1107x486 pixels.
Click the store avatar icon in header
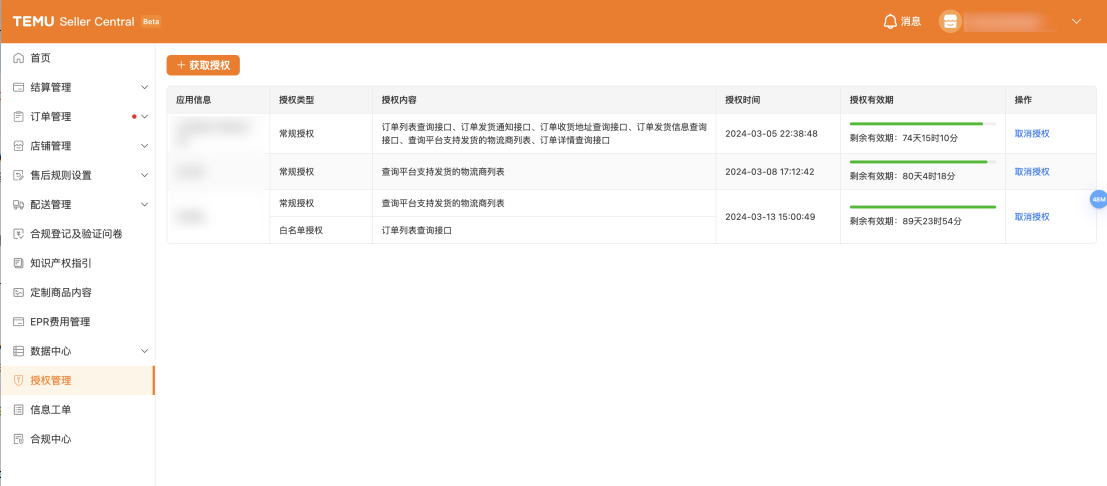click(x=949, y=21)
